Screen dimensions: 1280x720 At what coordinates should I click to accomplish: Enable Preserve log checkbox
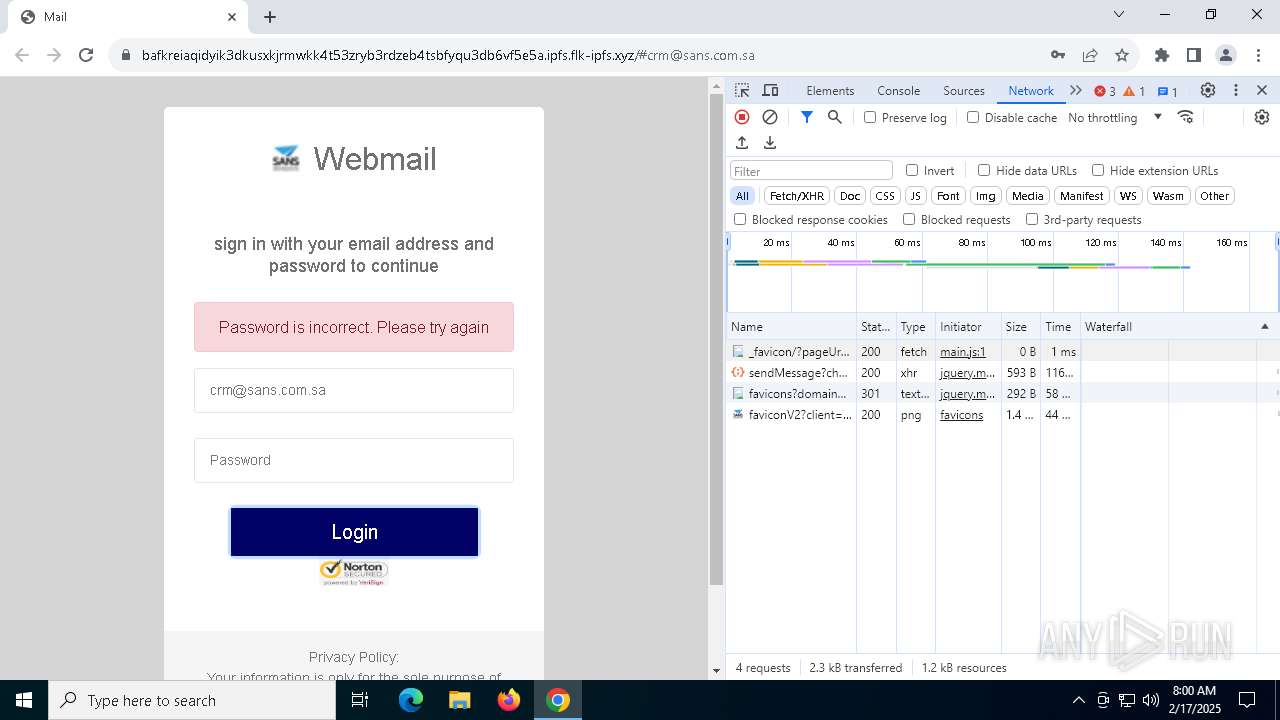870,117
